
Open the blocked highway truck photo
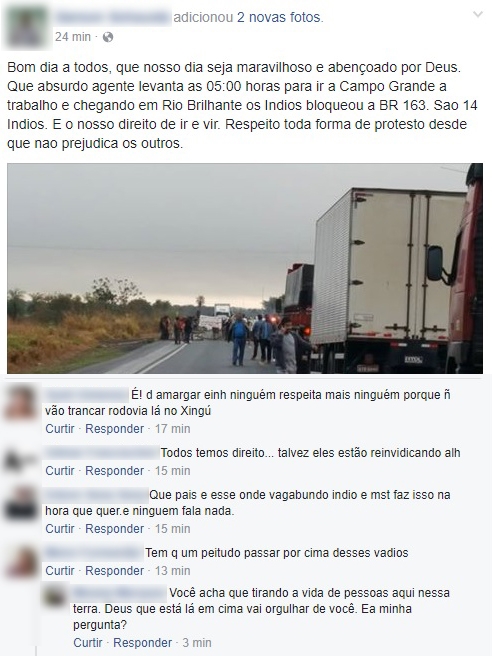tap(245, 268)
